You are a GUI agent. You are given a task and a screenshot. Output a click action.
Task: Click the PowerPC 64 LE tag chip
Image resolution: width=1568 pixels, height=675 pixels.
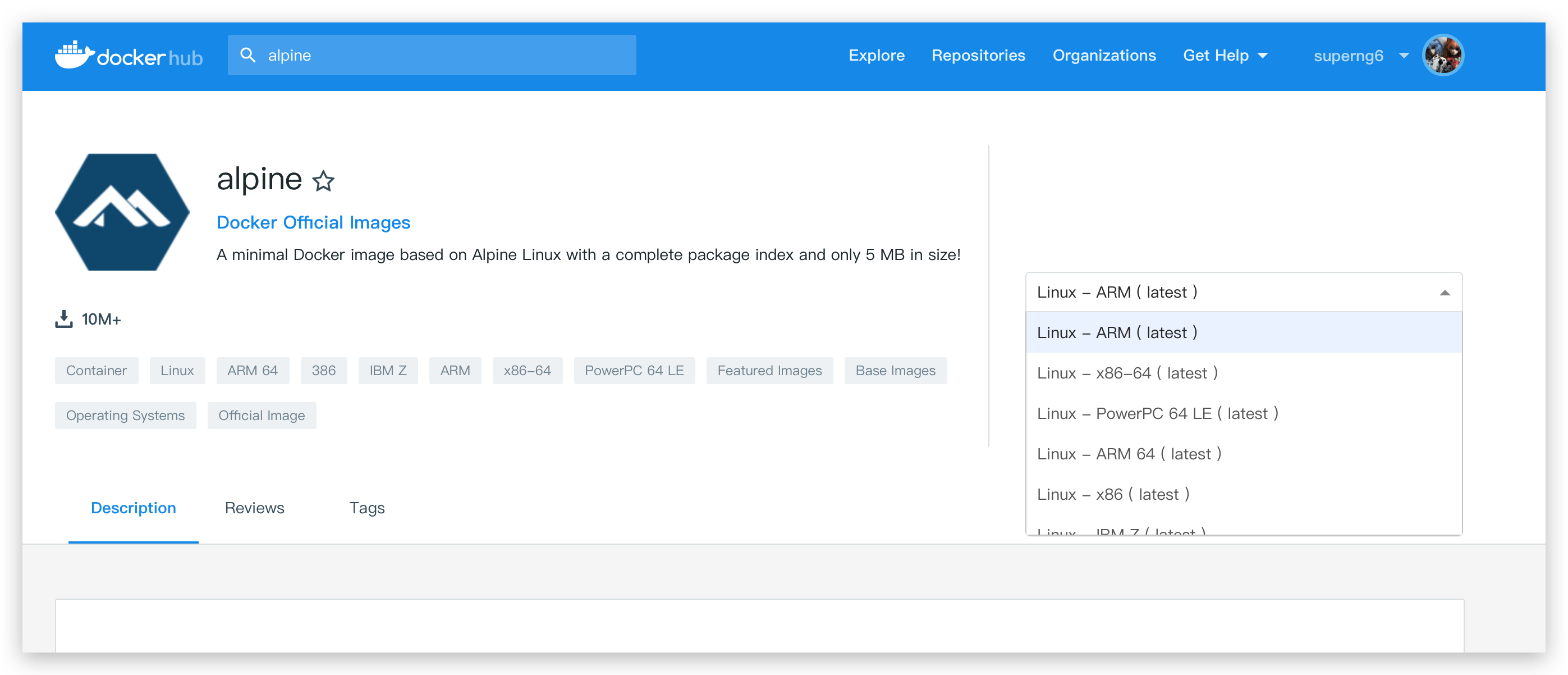click(x=634, y=371)
